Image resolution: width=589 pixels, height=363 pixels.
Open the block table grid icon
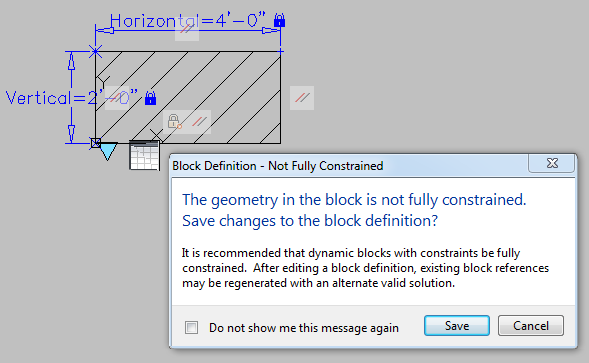click(x=145, y=155)
